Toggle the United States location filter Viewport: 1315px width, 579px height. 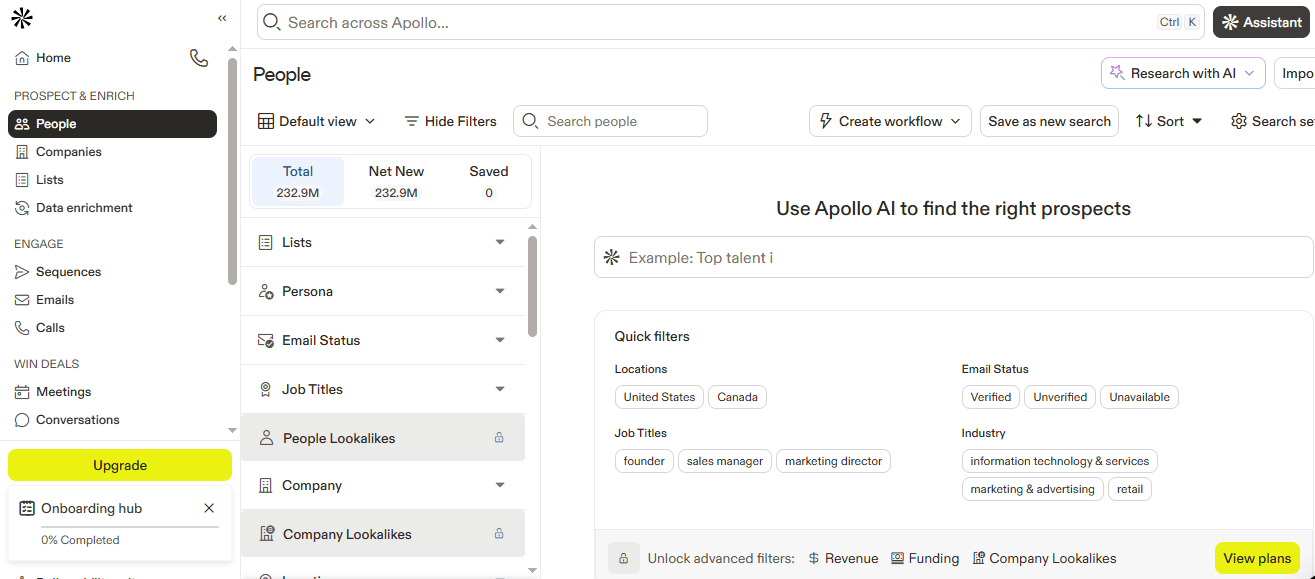pos(659,397)
